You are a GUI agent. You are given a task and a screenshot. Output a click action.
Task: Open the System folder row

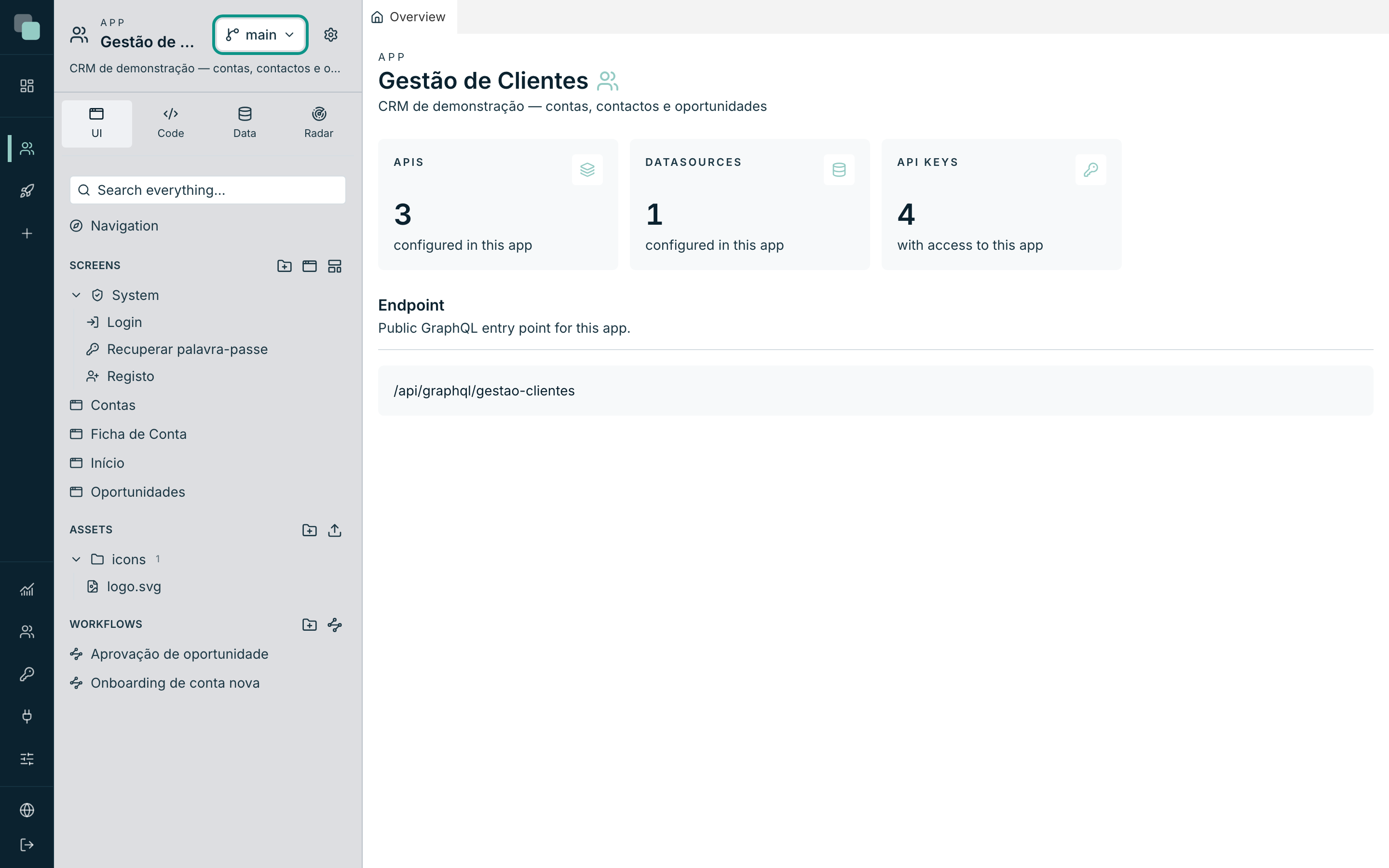click(x=208, y=295)
